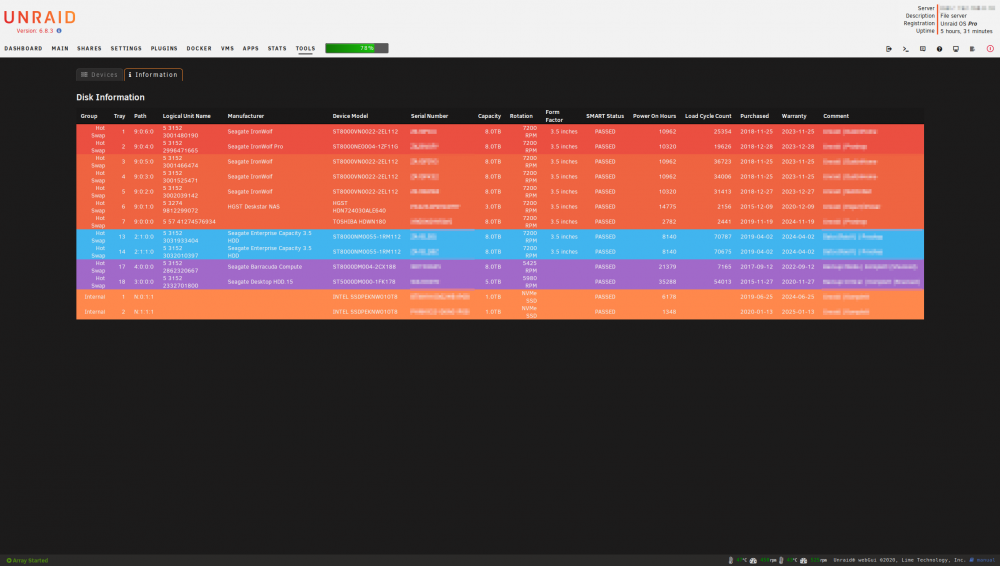Screen dimensions: 1000x566
Task: Sort by the Purchased column header
Action: click(x=754, y=116)
